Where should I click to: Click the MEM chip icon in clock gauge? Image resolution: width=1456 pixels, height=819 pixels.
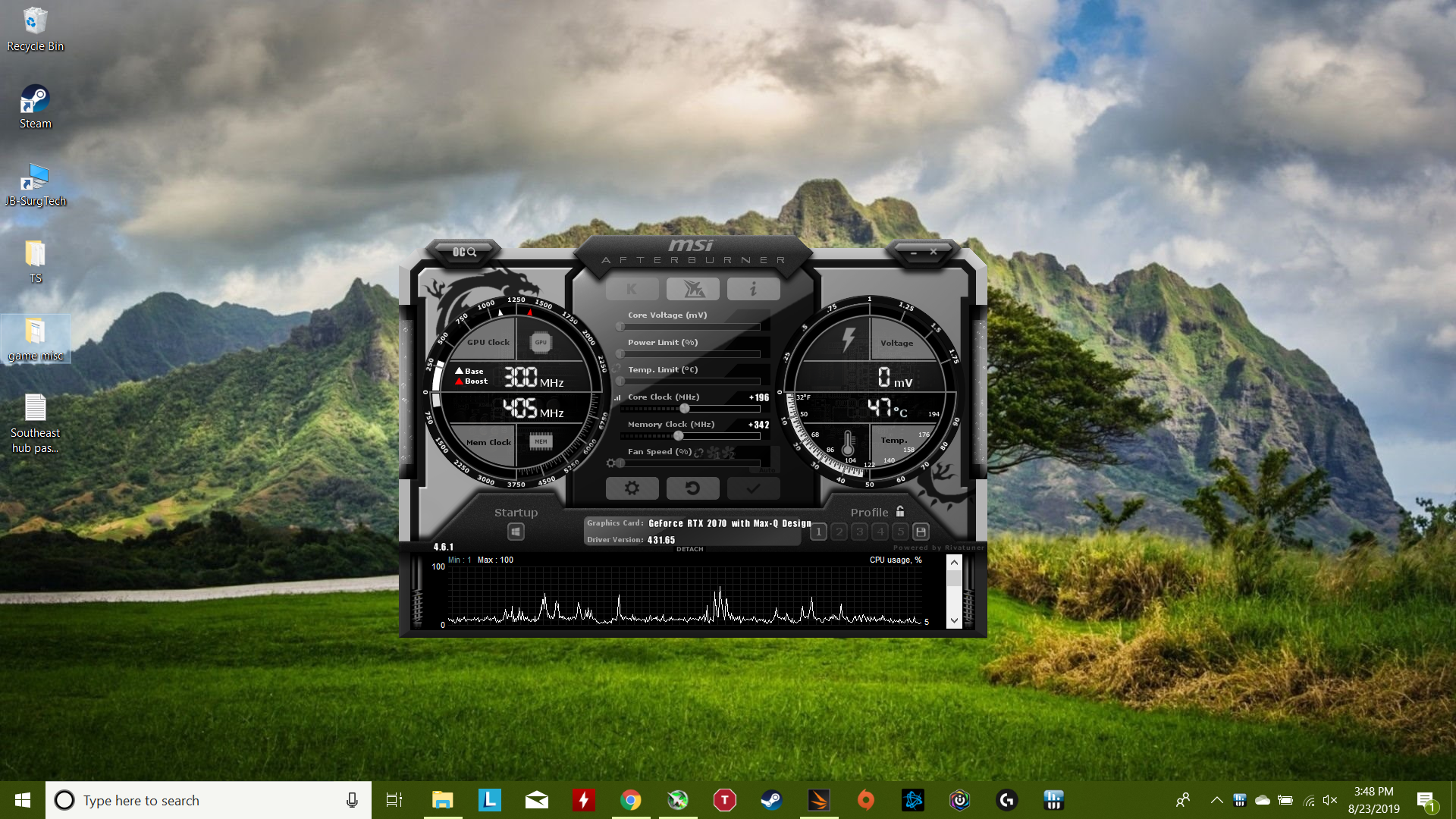pos(541,441)
